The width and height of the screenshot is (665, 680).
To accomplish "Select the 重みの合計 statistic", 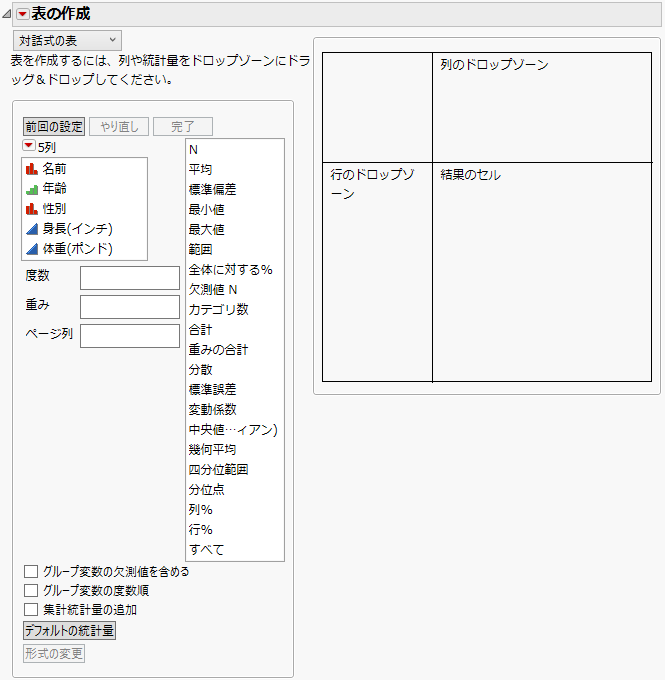I will click(235, 350).
